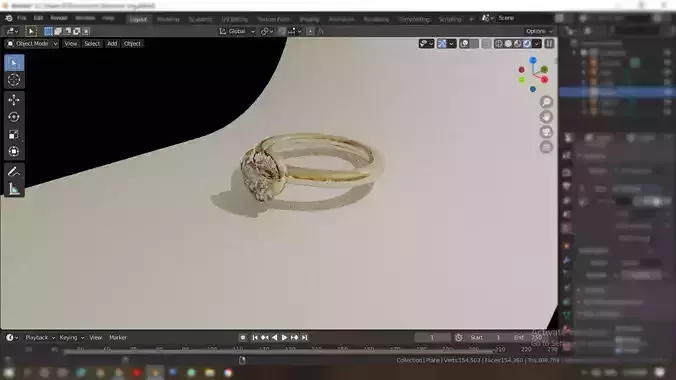Image resolution: width=676 pixels, height=380 pixels.
Task: Switch to rendered viewport shading
Action: coord(527,44)
